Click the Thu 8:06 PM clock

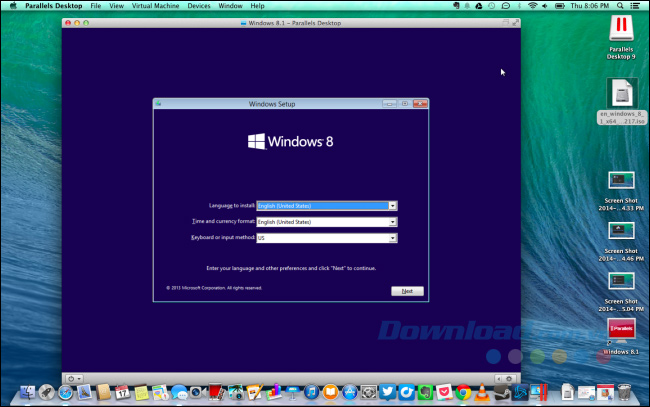(x=589, y=6)
